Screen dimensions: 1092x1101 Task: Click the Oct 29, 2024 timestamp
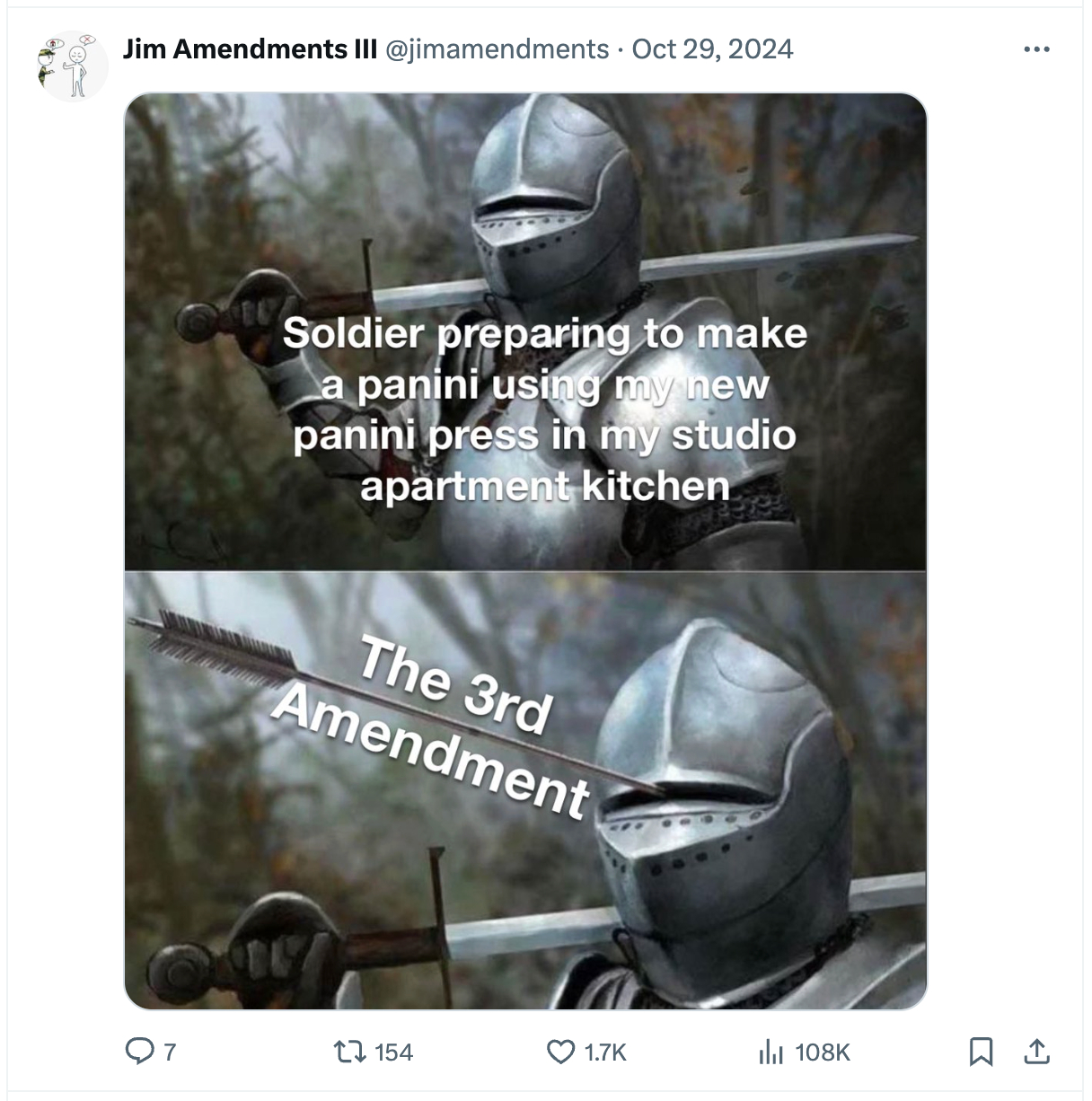point(713,48)
